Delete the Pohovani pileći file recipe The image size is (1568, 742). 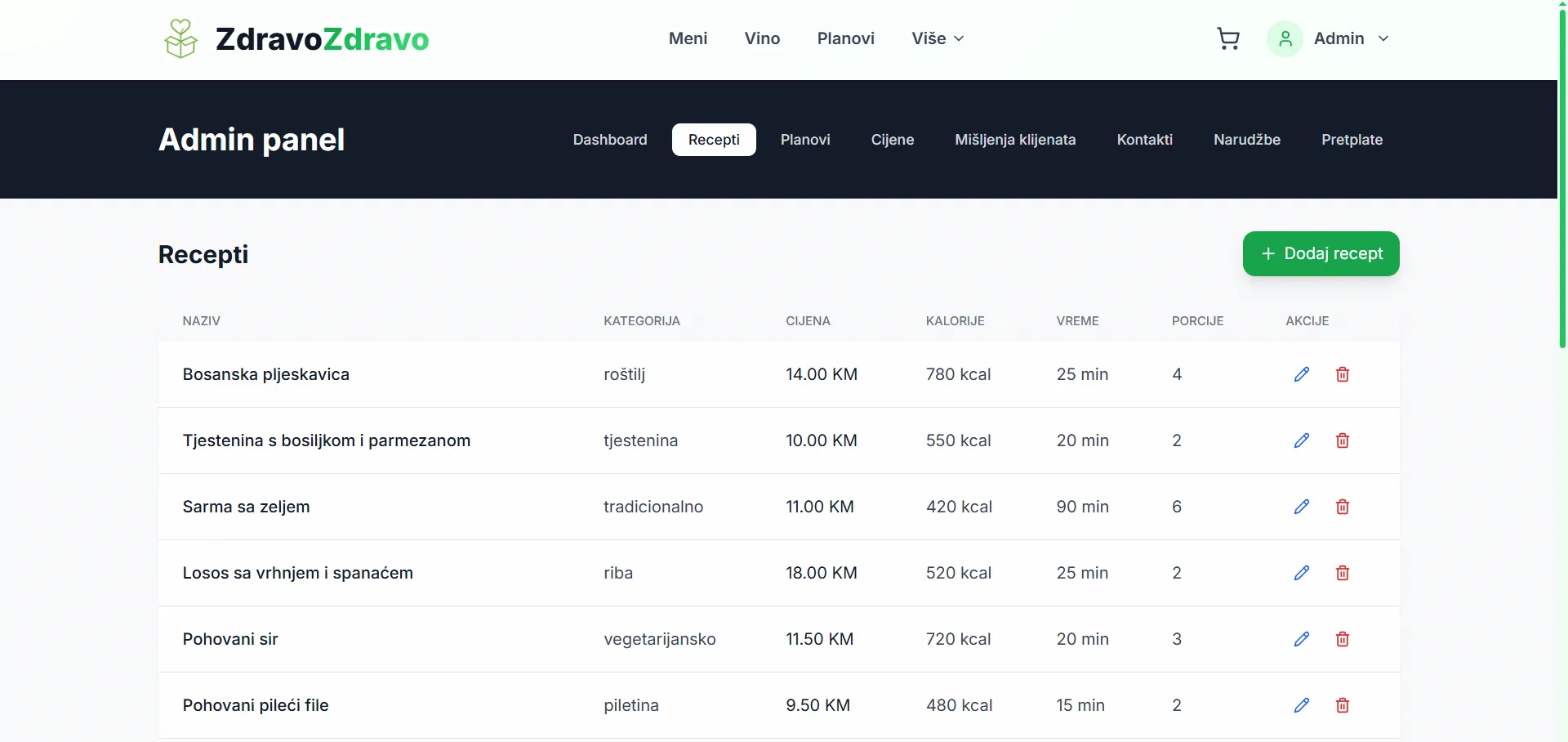(x=1343, y=705)
